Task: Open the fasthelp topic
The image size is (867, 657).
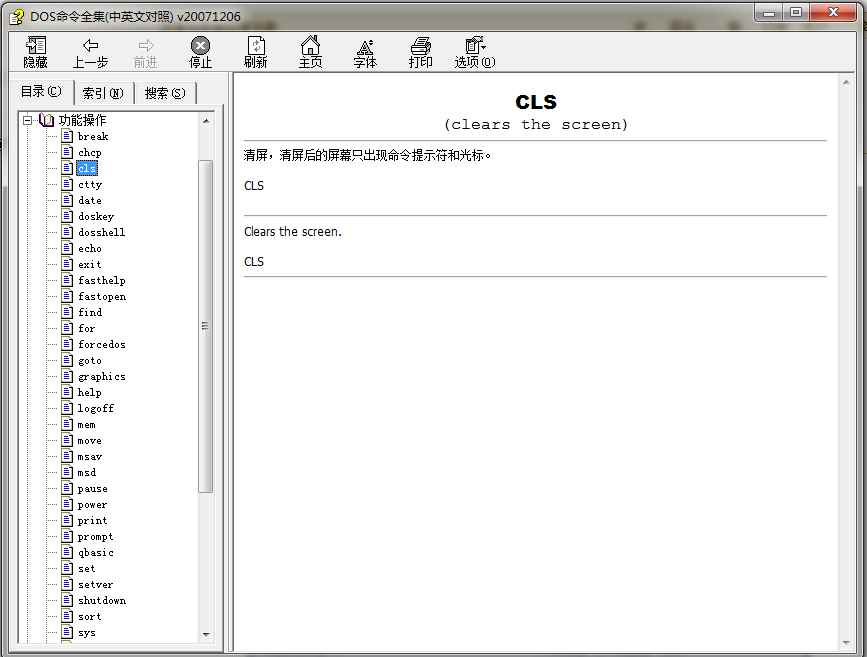Action: pyautogui.click(x=102, y=280)
